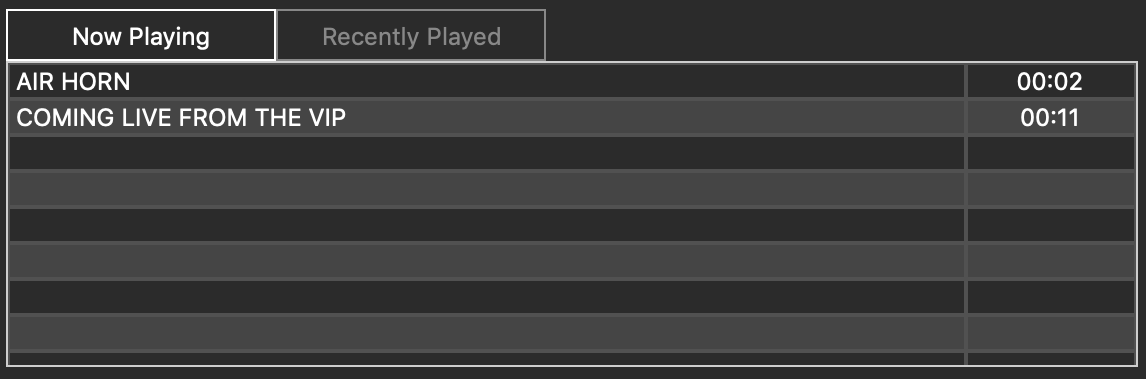Select the fifth row's empty title cell

[487, 224]
